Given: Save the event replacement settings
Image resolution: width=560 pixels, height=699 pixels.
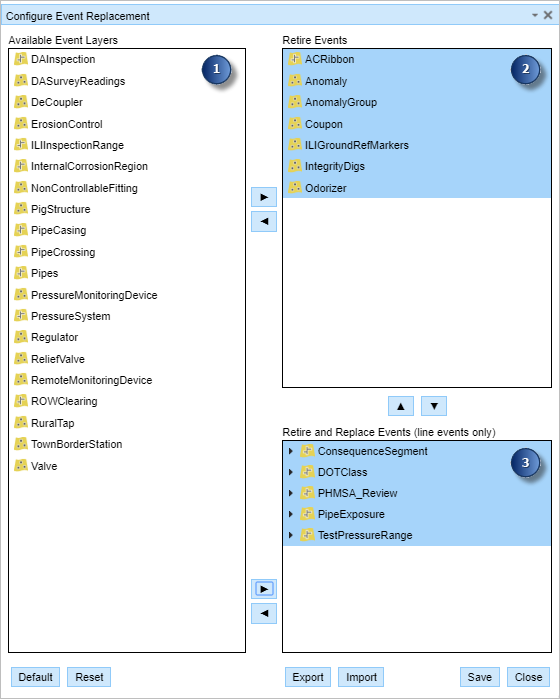Looking at the screenshot, I should 480,677.
